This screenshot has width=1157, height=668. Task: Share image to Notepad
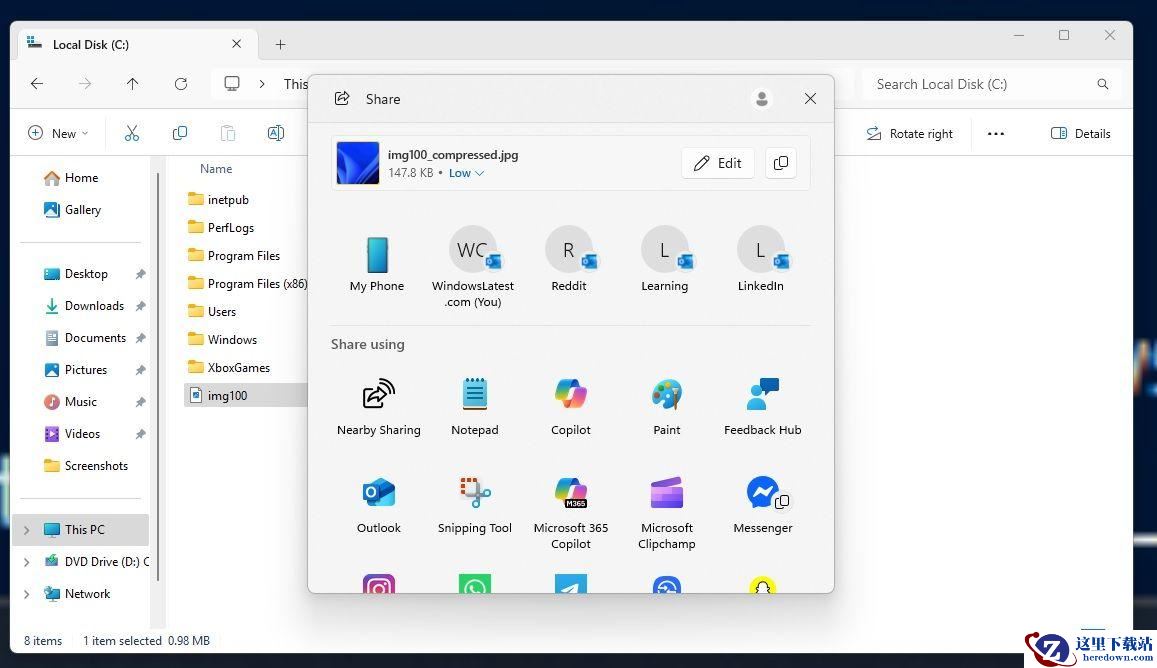click(474, 407)
